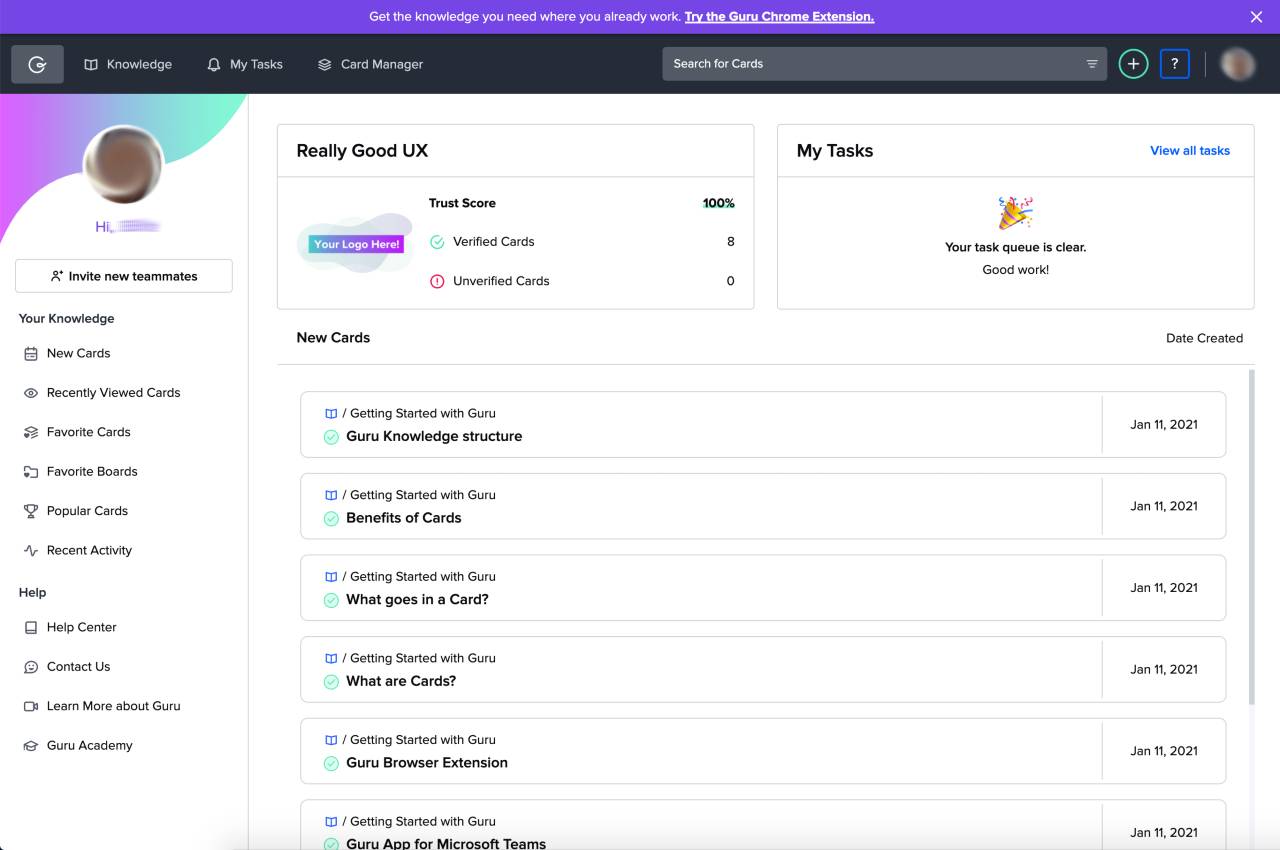
Task: Open the user avatar in top bar
Action: (x=1238, y=64)
